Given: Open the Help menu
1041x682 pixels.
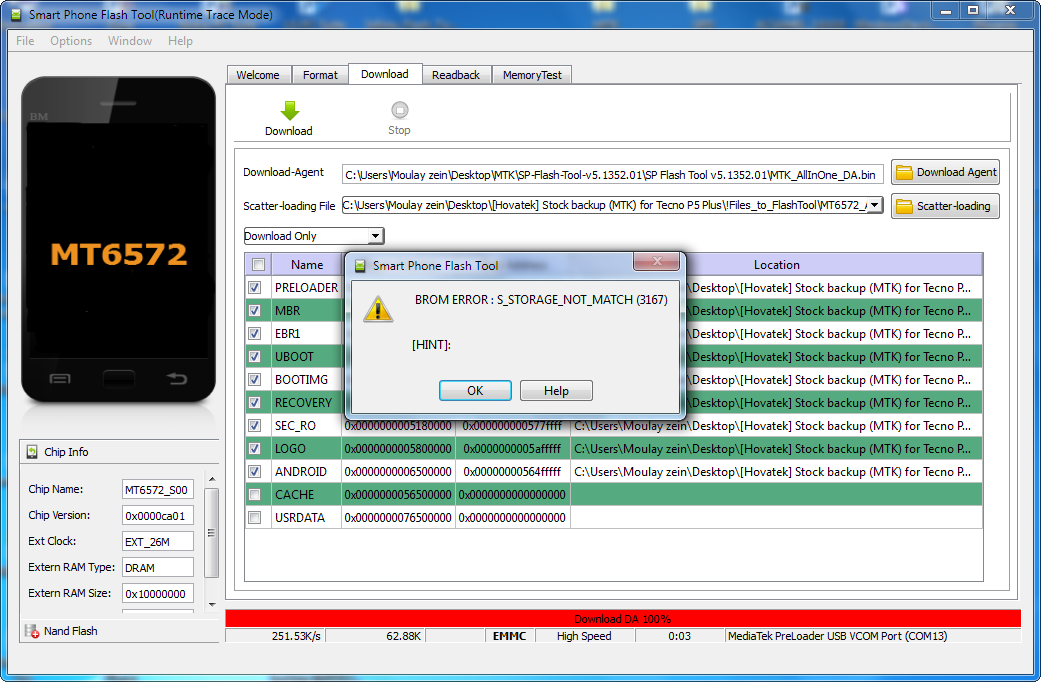Looking at the screenshot, I should pos(180,41).
